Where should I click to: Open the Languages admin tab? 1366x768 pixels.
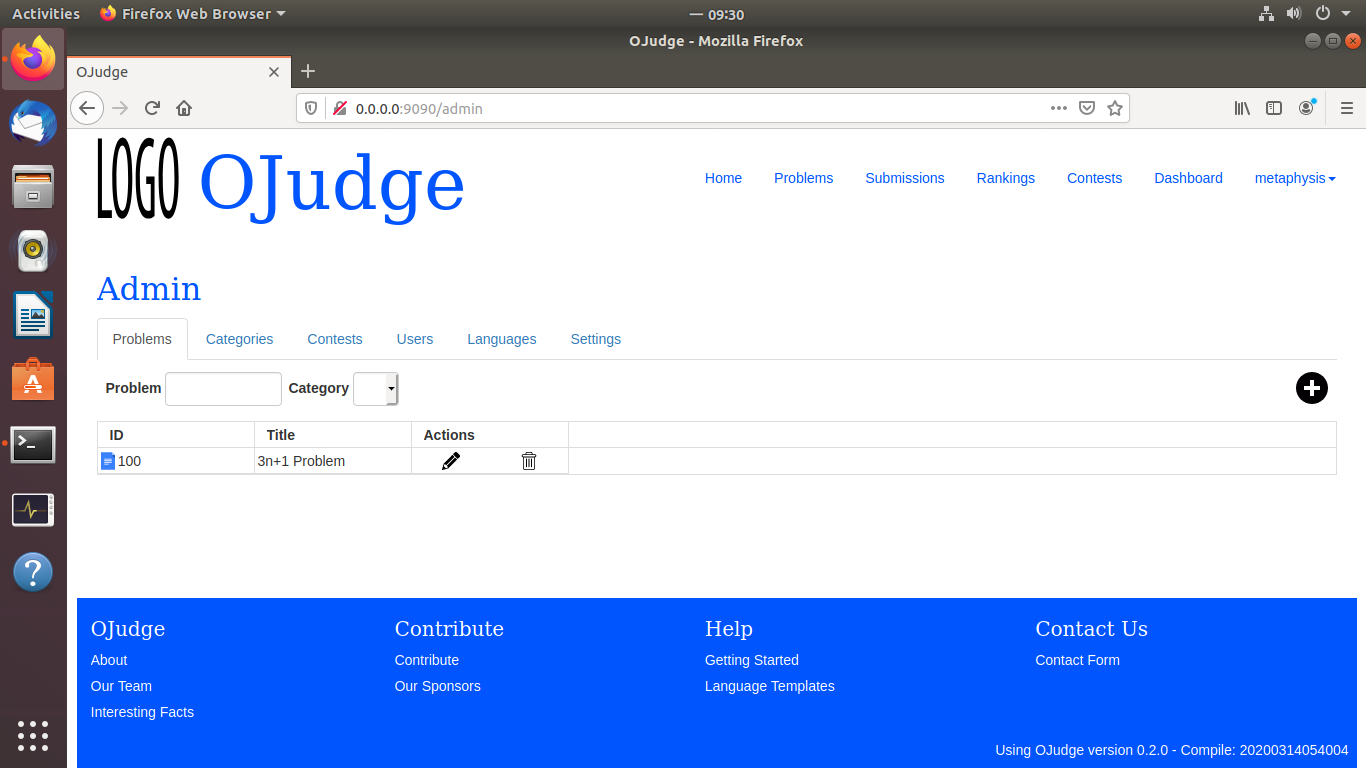(501, 339)
